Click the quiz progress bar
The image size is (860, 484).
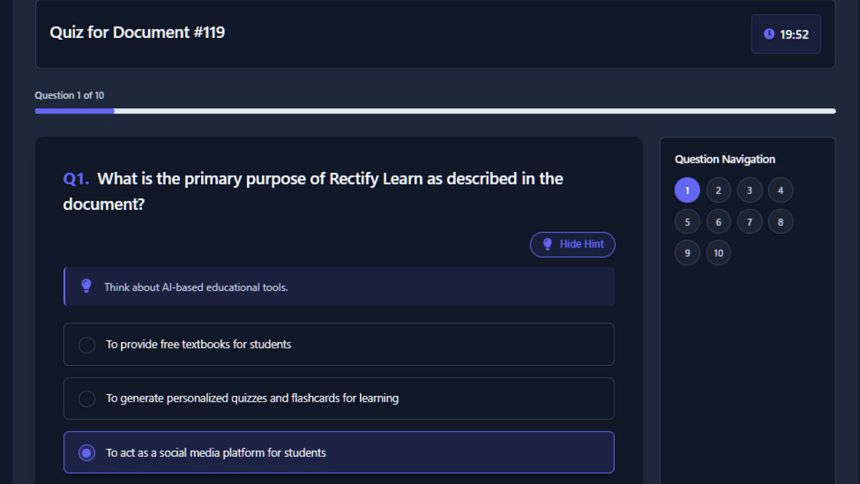tap(435, 111)
